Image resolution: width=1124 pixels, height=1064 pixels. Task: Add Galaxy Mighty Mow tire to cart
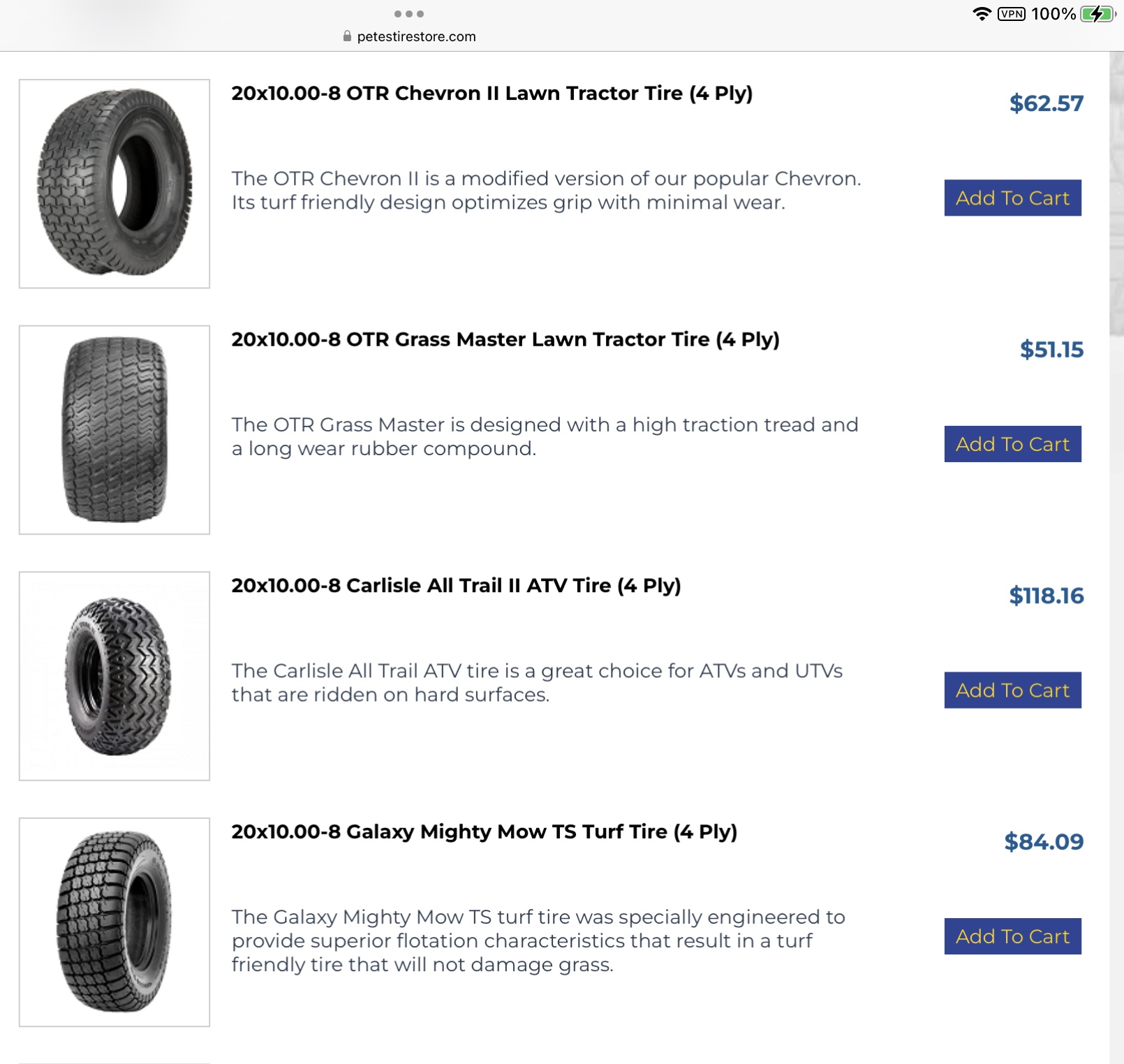[x=1012, y=936]
